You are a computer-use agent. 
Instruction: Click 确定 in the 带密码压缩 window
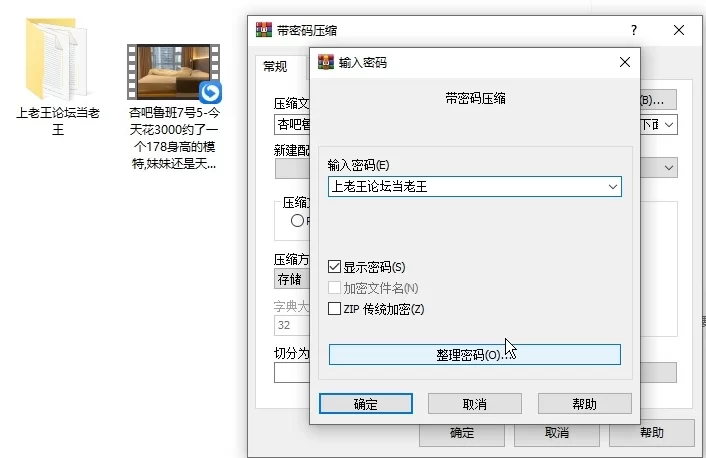pos(462,433)
